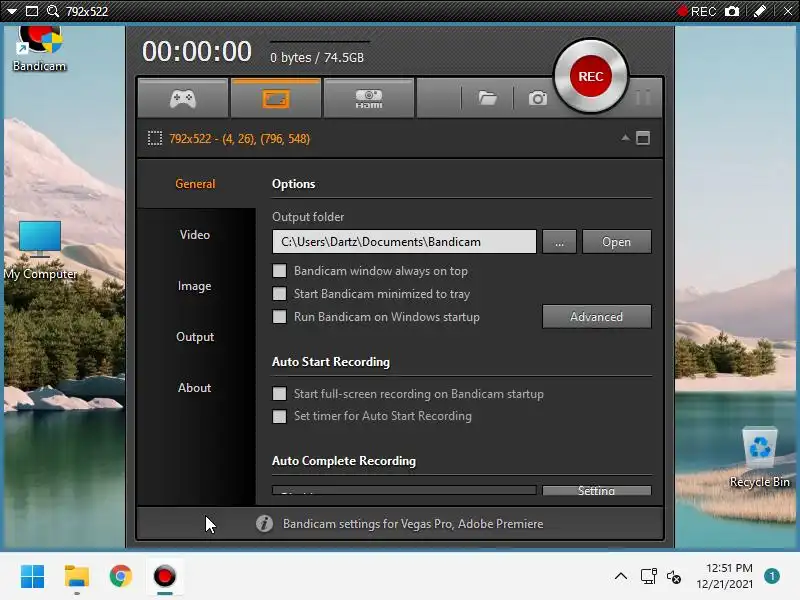Click the Open button for output folder

pos(616,242)
